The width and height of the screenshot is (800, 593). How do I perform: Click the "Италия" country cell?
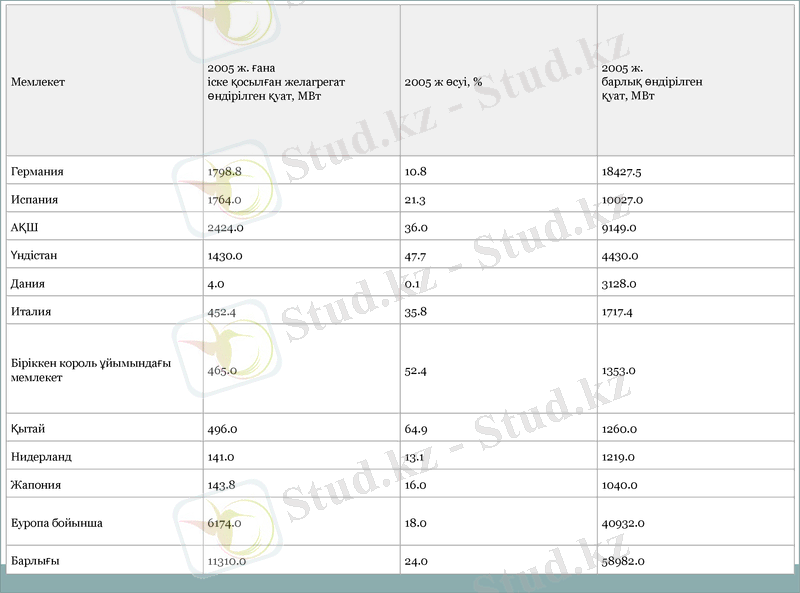pos(31,312)
